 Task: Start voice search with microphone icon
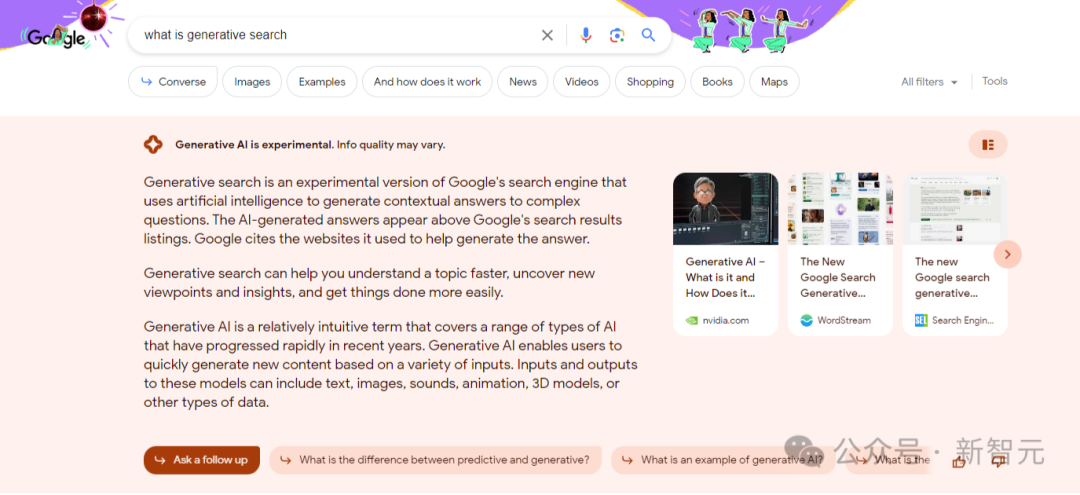coord(586,35)
